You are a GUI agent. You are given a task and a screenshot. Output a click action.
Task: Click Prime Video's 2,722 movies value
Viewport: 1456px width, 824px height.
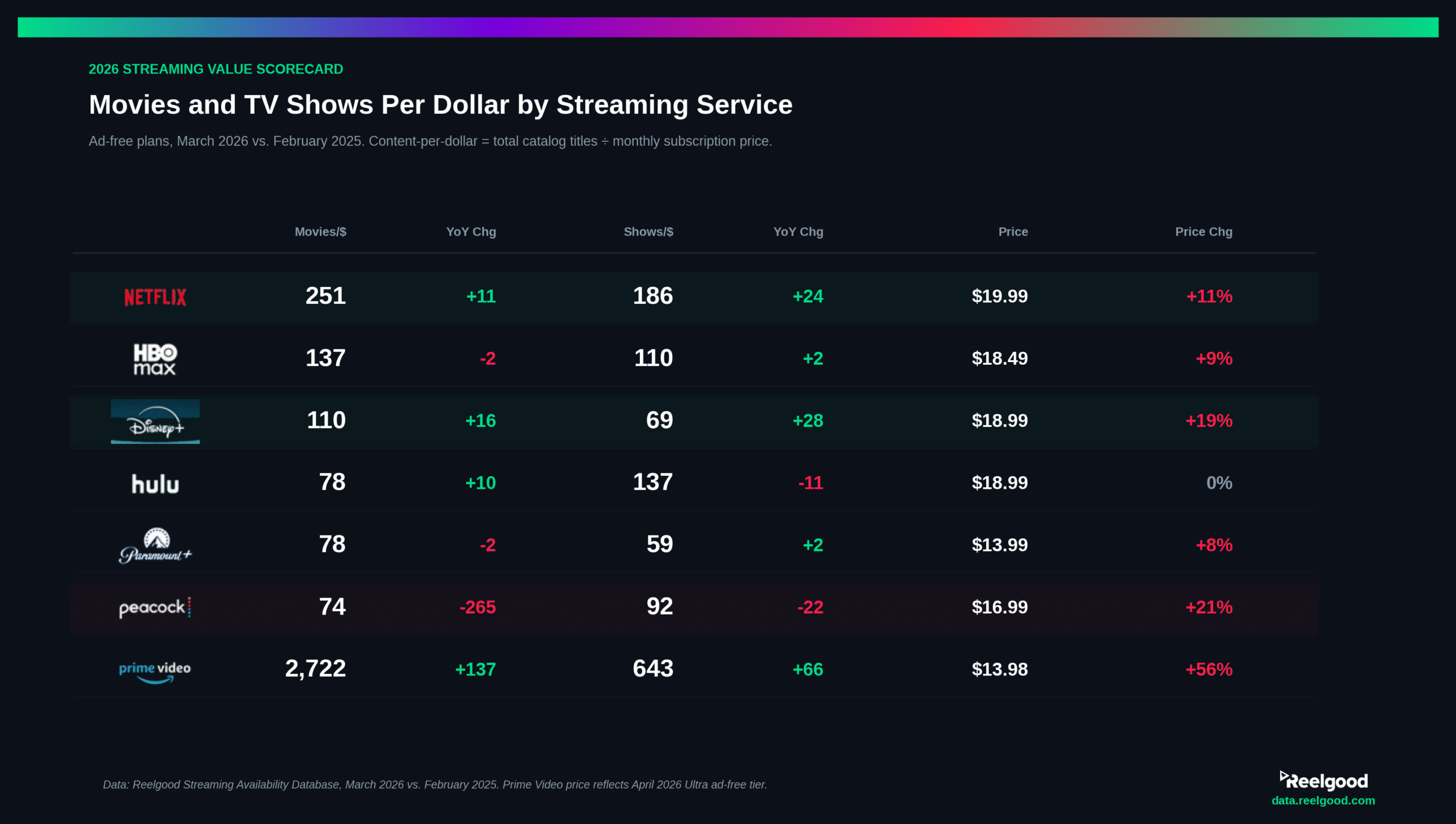pos(316,669)
